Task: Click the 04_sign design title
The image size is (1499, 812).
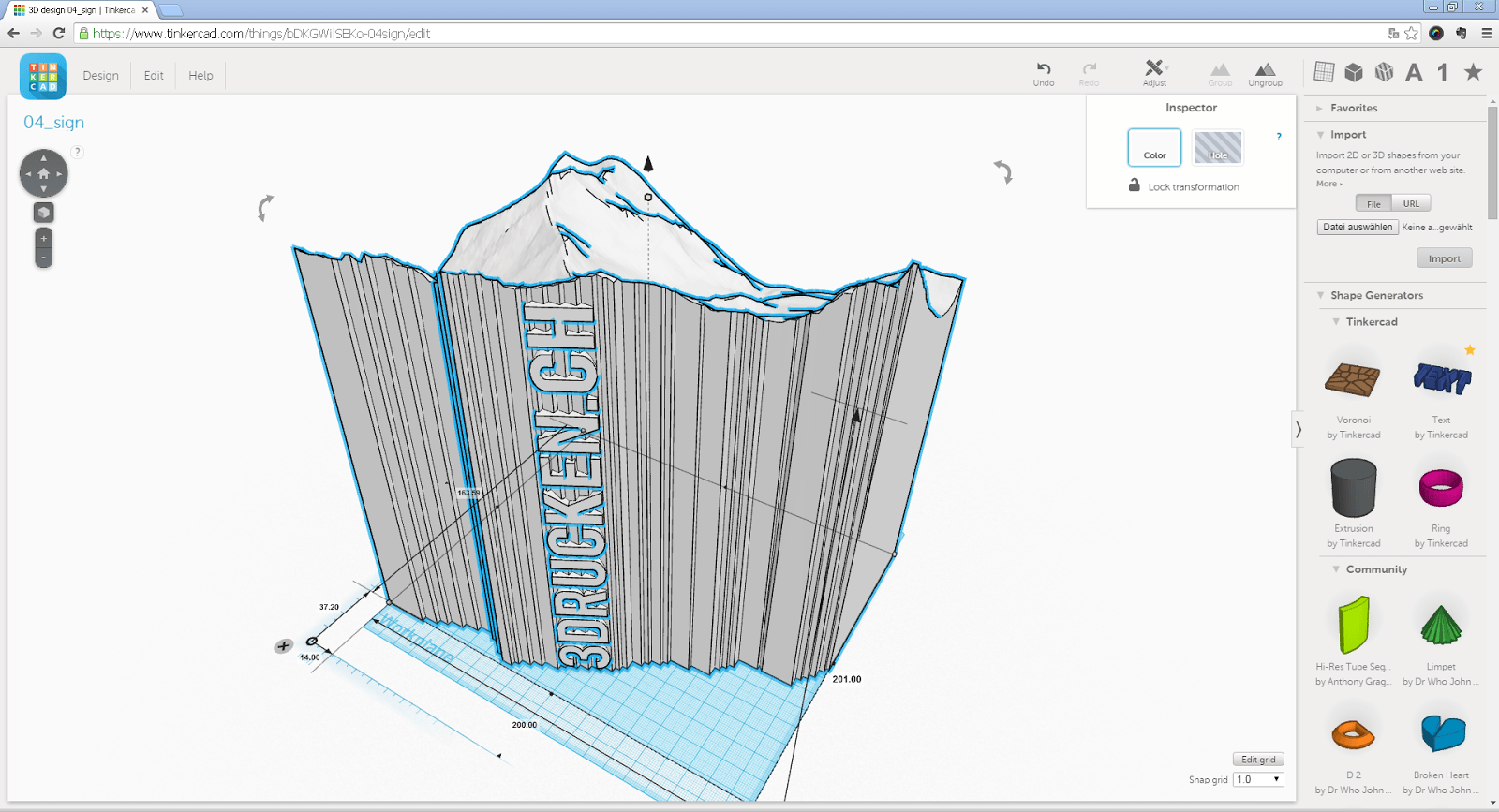Action: [53, 123]
